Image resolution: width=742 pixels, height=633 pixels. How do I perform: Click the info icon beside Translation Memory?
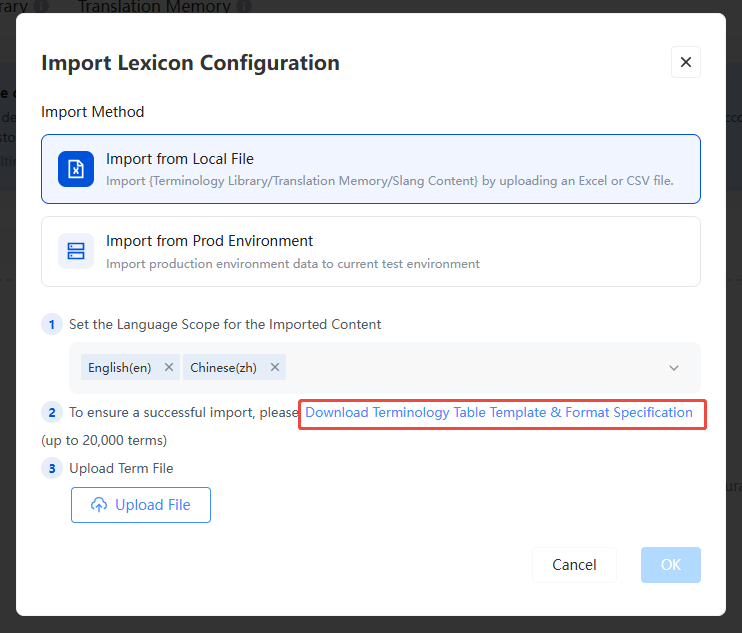tap(244, 6)
